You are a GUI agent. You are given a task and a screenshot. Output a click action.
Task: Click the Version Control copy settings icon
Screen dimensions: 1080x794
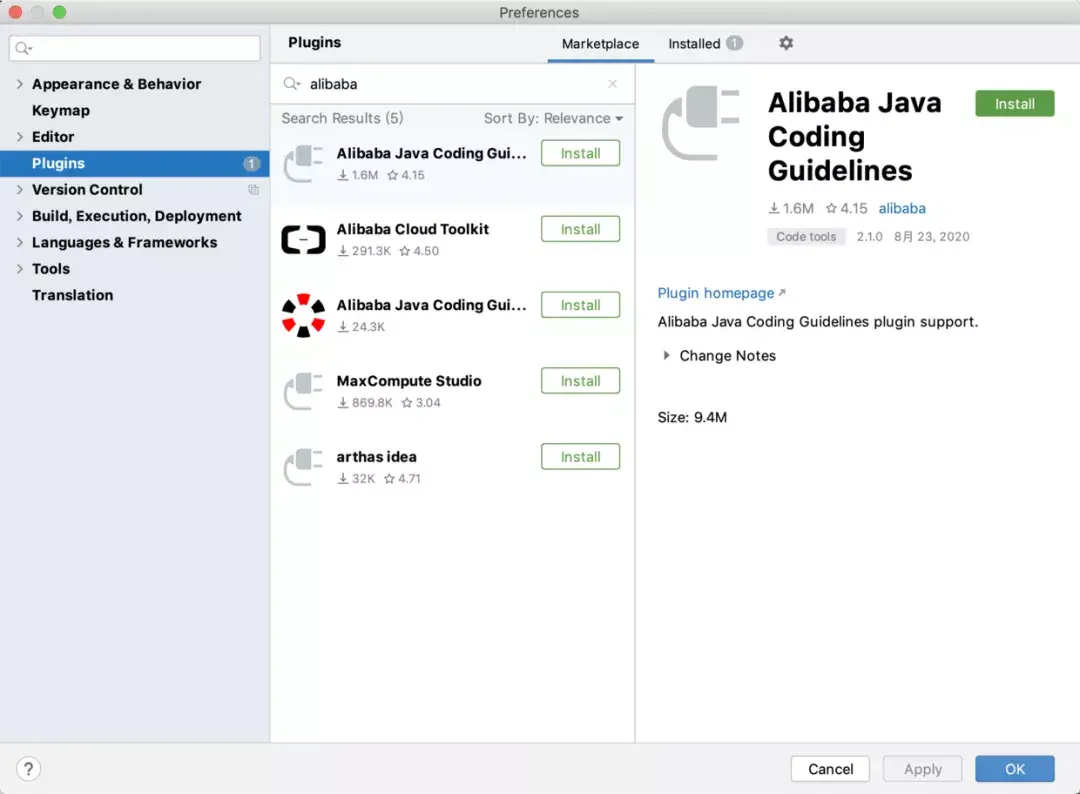coord(253,189)
